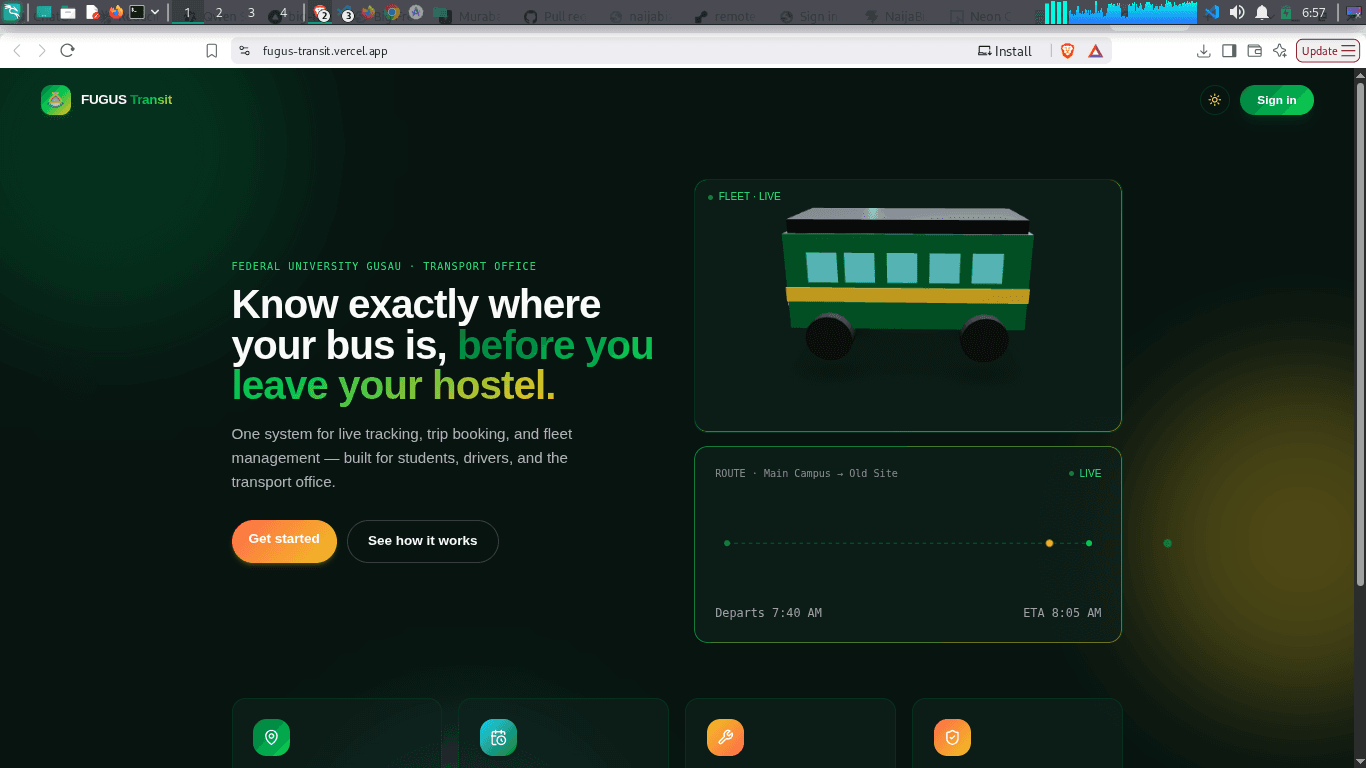The width and height of the screenshot is (1366, 768).
Task: Open Brave Rewards triangle icon
Action: point(1096,51)
